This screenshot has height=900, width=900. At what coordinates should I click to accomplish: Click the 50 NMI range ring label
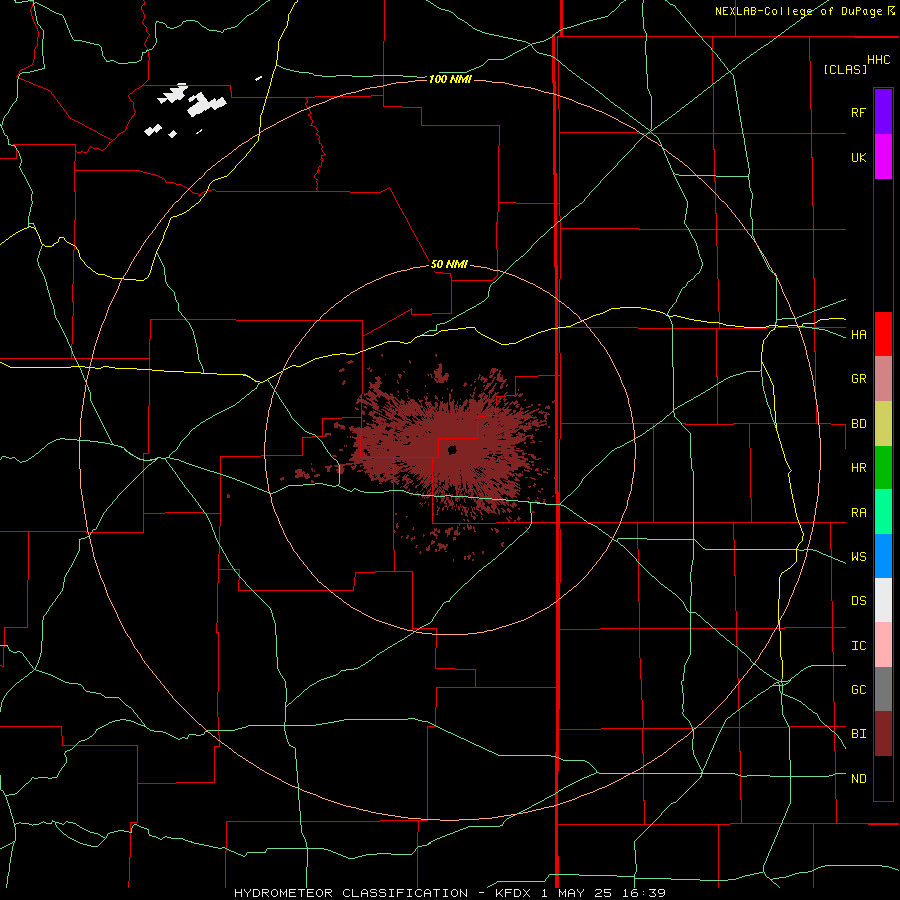[449, 264]
